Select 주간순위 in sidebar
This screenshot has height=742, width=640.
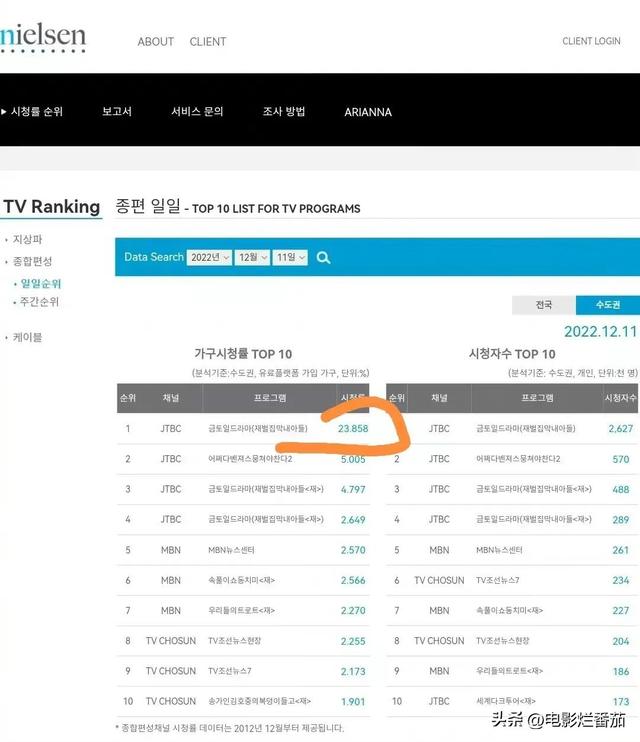coord(39,302)
